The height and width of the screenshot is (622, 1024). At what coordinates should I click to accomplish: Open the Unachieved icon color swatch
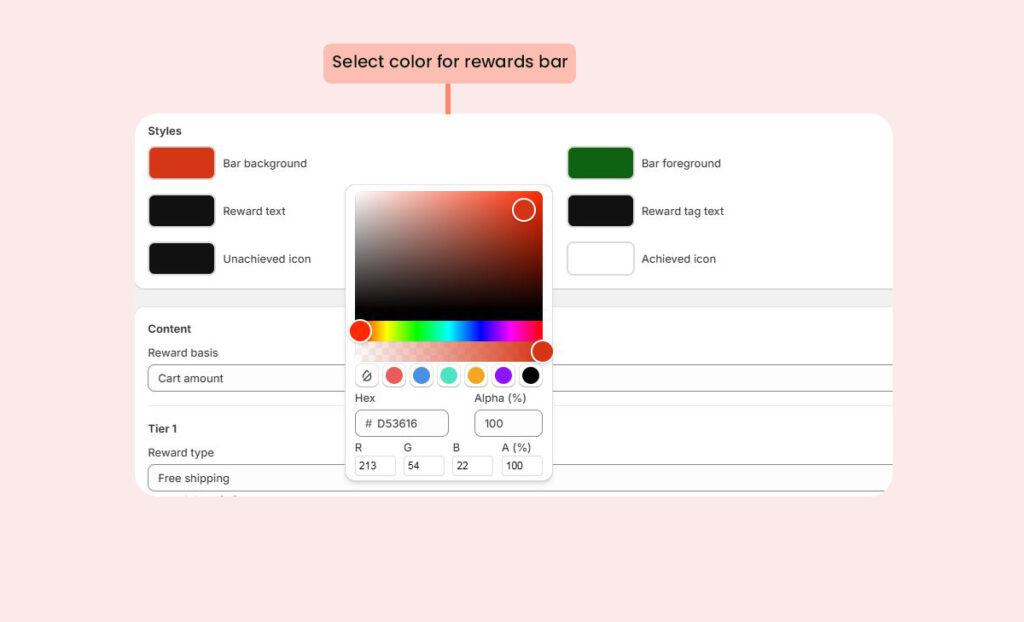(x=182, y=258)
